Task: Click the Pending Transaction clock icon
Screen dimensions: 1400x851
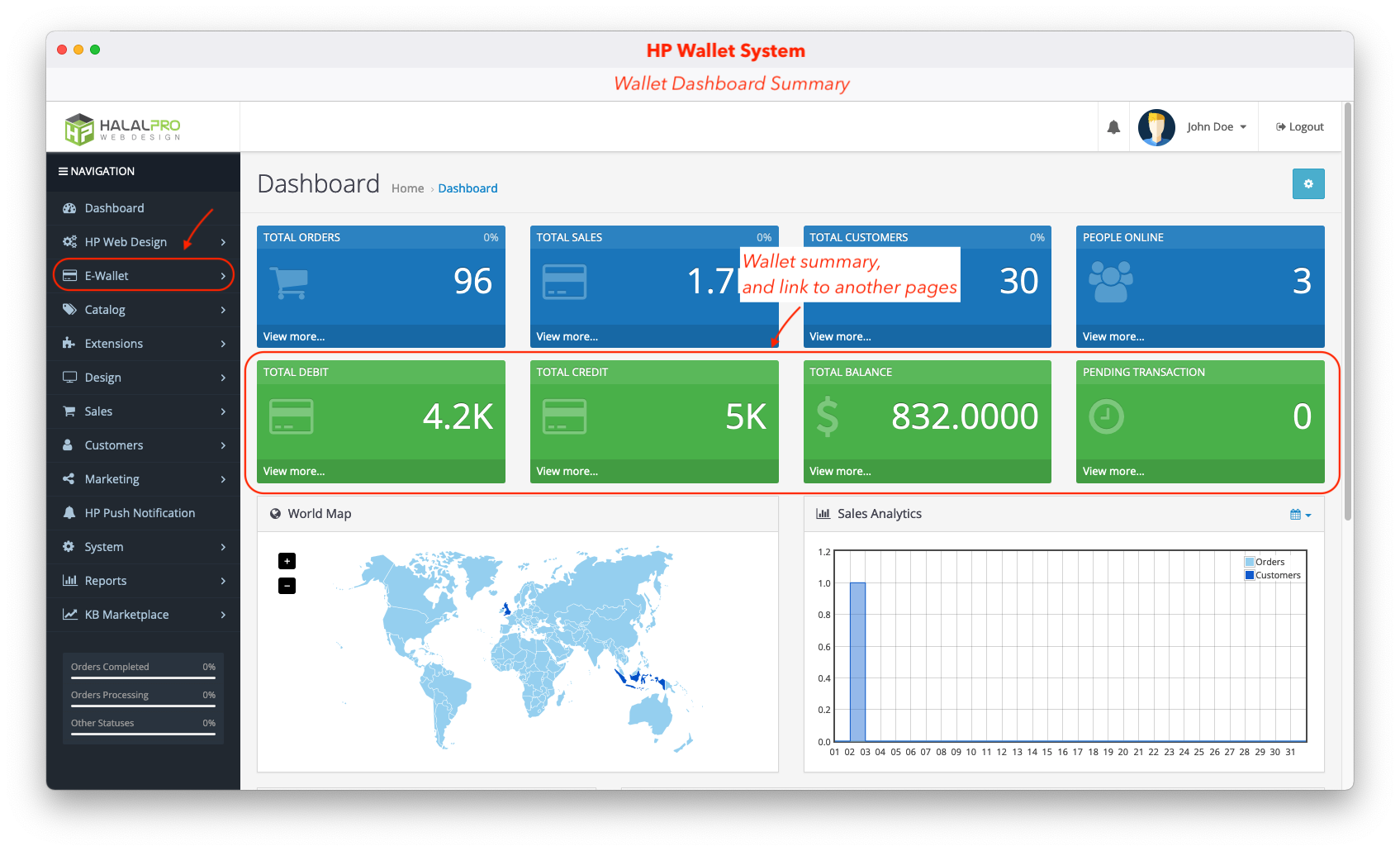Action: click(1106, 416)
